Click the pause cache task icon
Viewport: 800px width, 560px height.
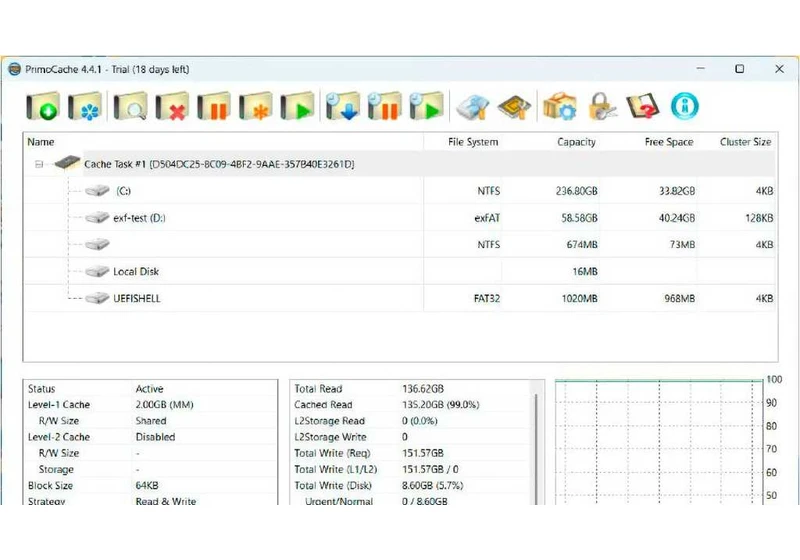pos(214,106)
